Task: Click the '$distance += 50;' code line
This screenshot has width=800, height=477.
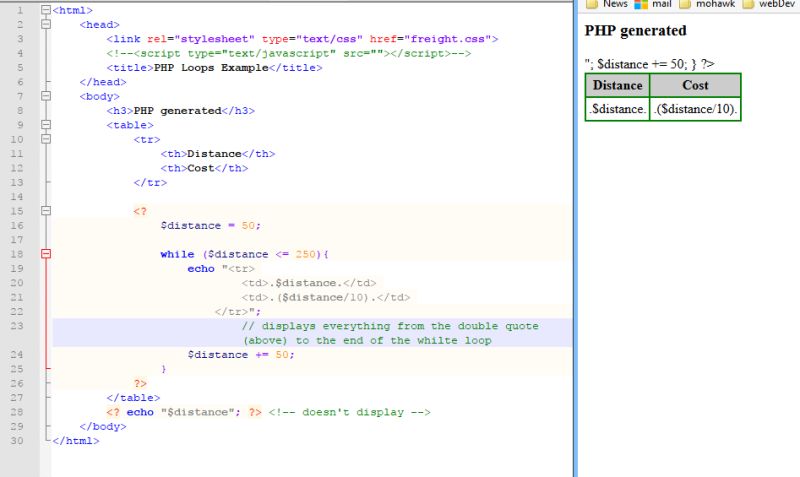Action: coord(241,355)
